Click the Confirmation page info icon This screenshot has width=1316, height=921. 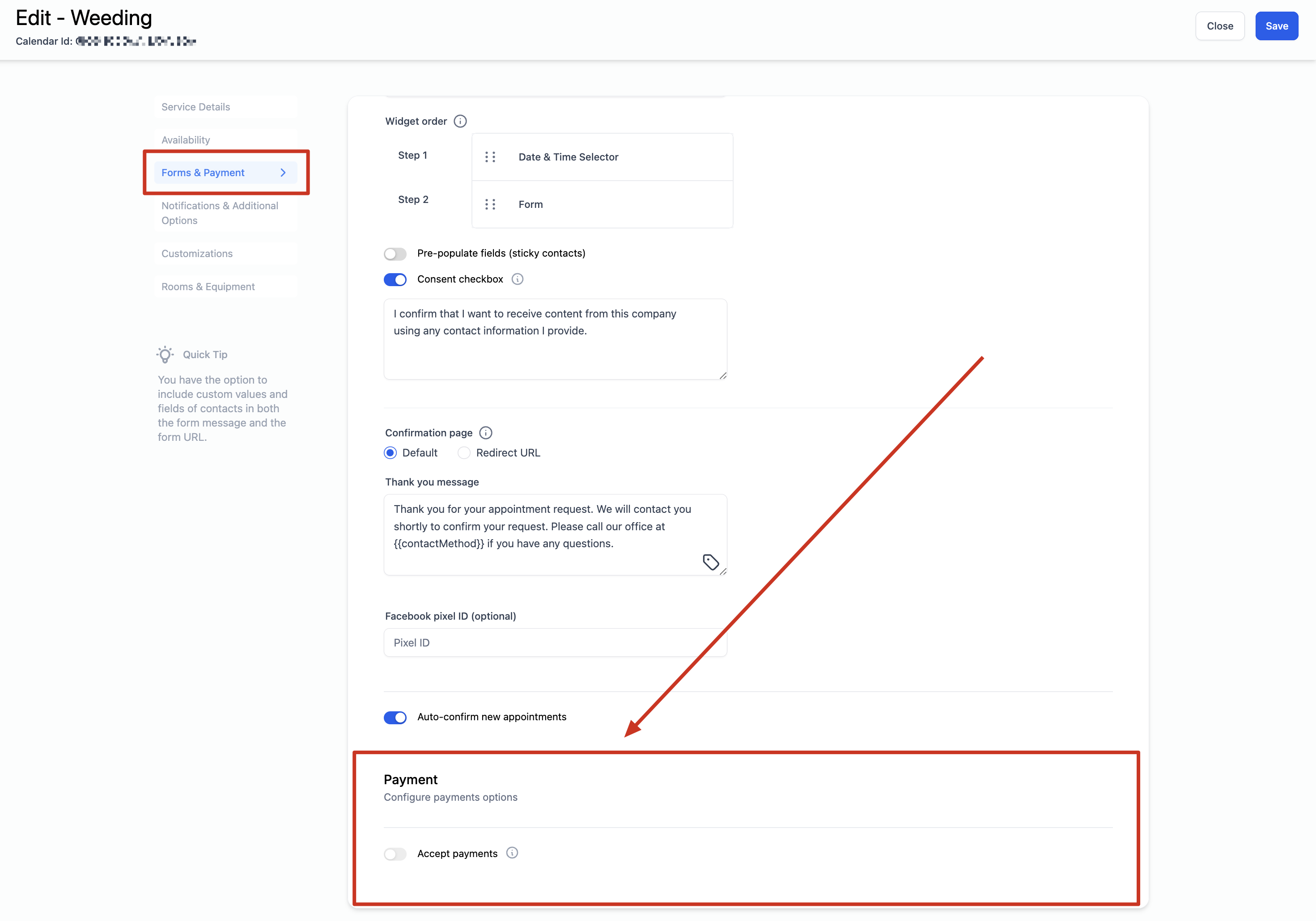485,433
